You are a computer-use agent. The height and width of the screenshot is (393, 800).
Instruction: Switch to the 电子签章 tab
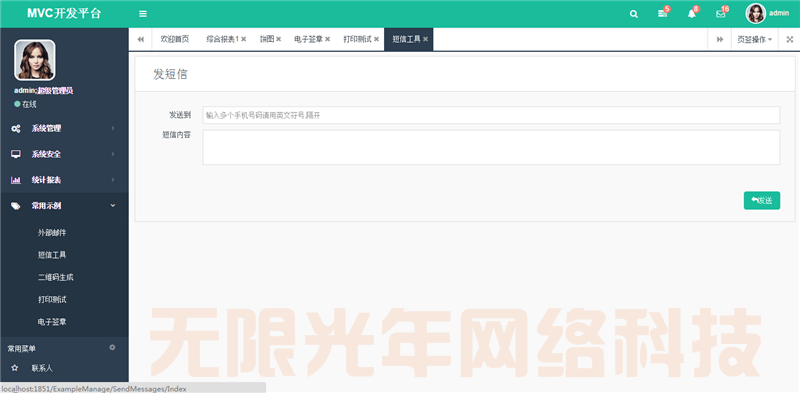coord(309,39)
